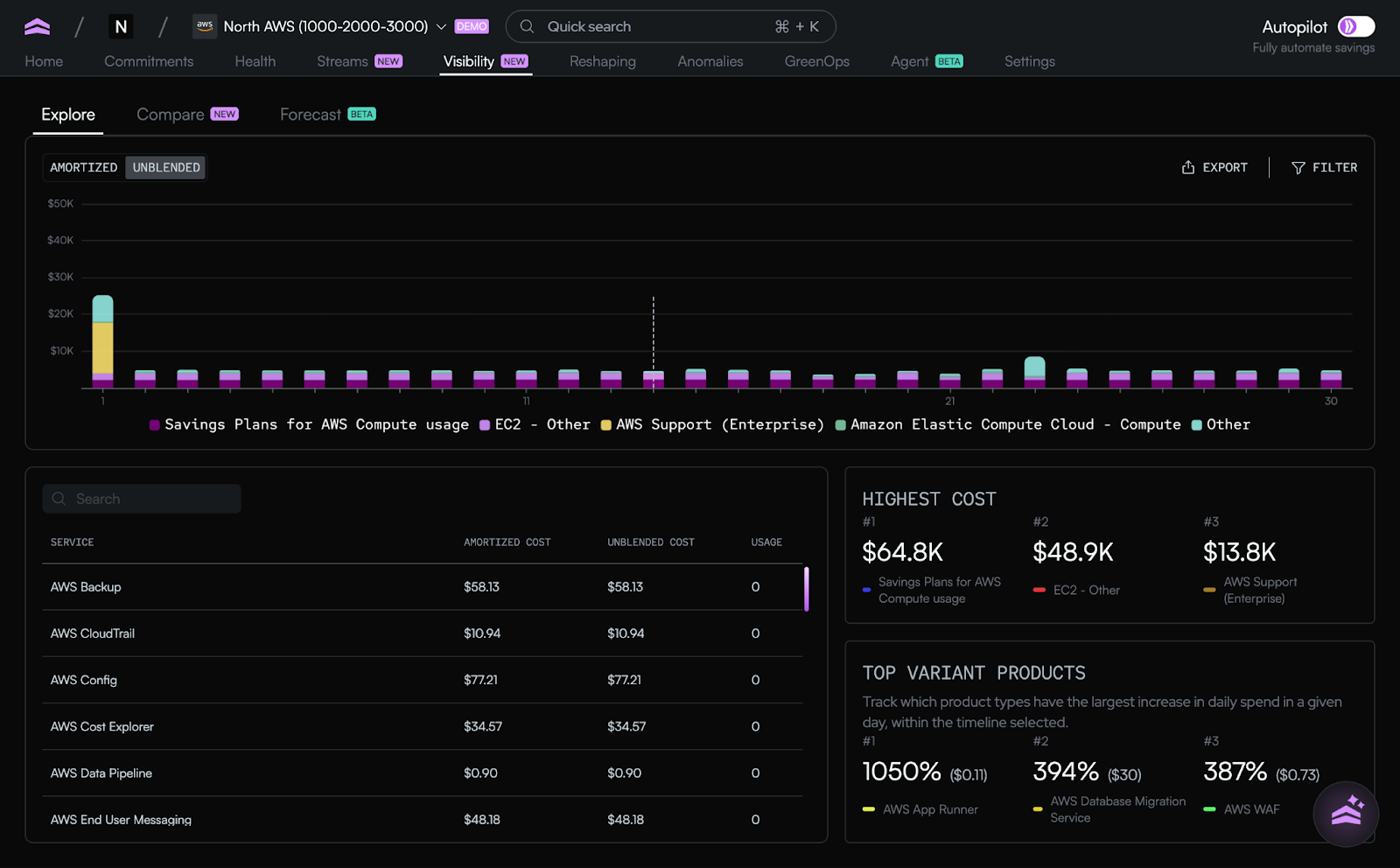Open the Commitments page

pos(149,61)
